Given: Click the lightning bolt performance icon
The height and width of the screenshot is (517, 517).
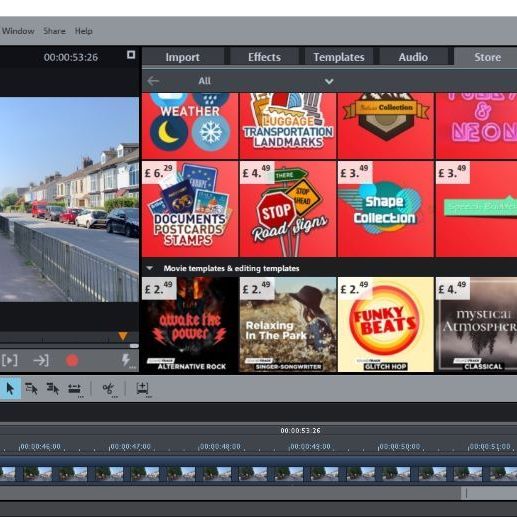Looking at the screenshot, I should click(x=126, y=361).
